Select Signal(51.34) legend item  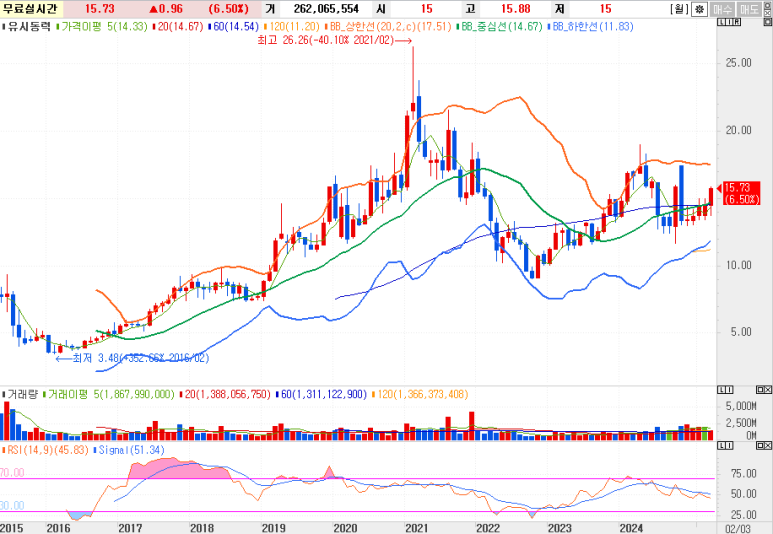coord(128,450)
